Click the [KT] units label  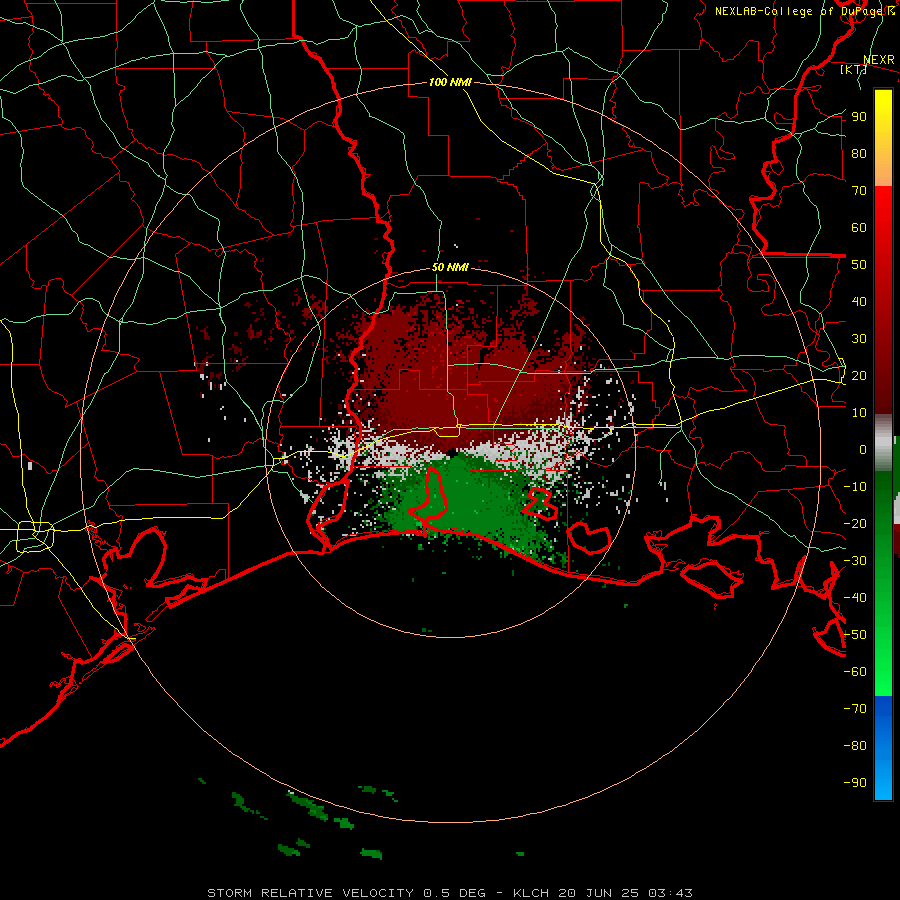853,69
